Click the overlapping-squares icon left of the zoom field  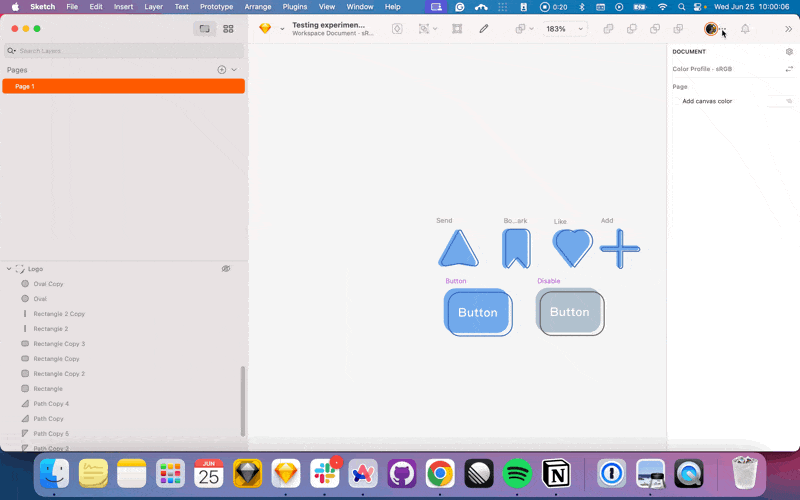coord(520,29)
